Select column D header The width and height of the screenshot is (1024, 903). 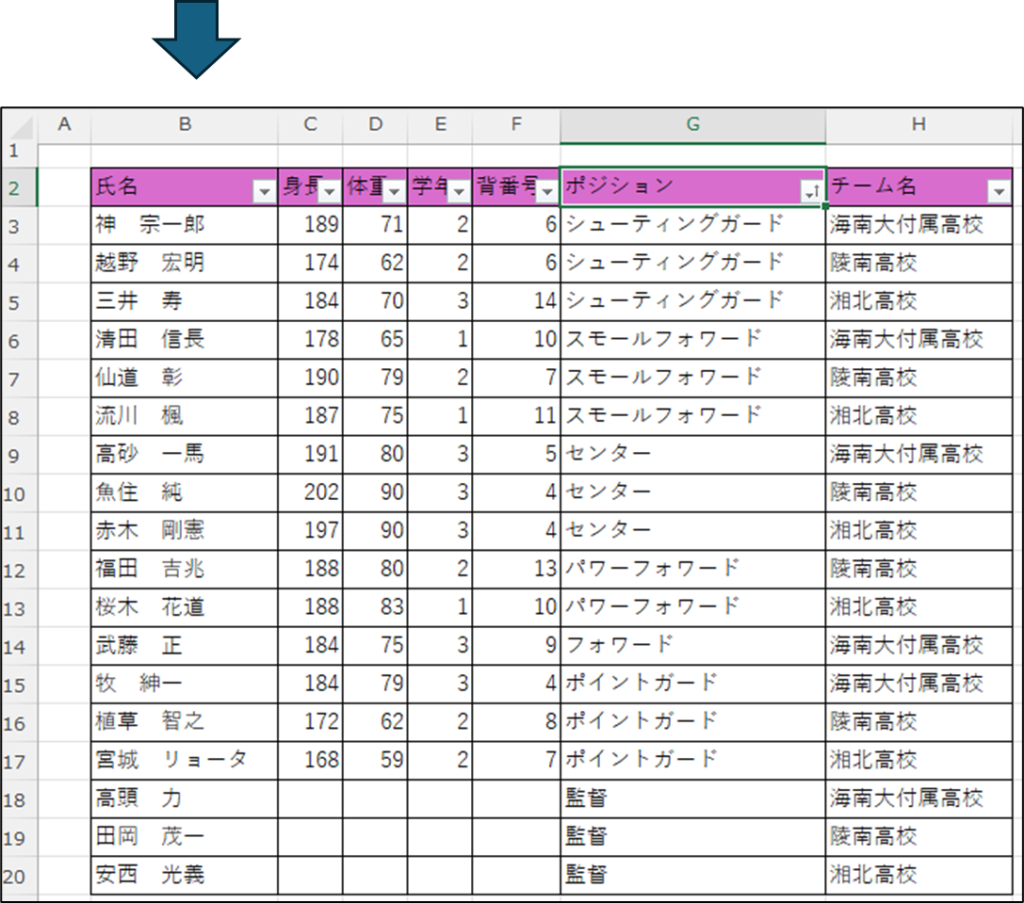375,124
